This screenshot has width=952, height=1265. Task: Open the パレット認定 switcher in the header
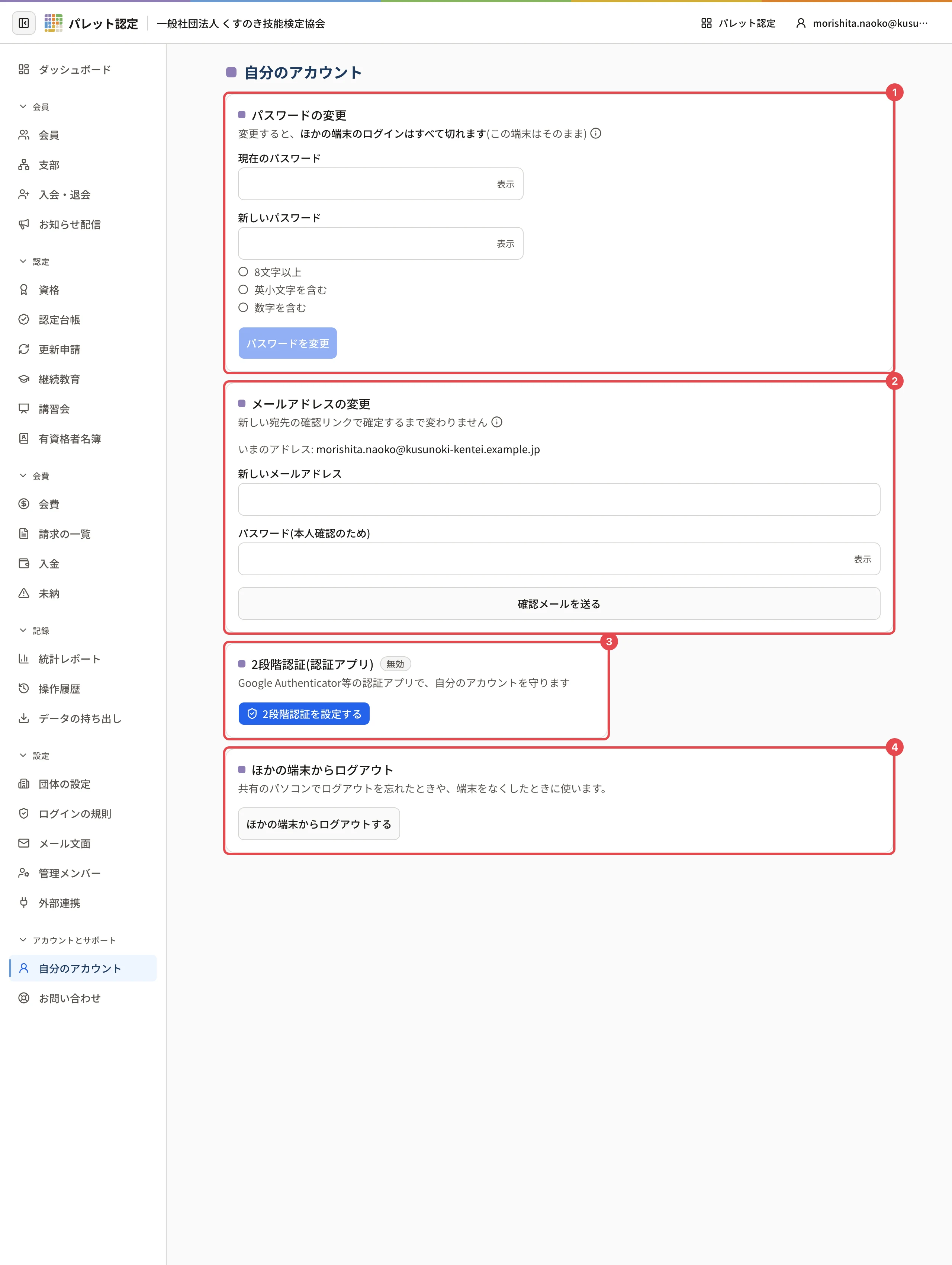(738, 23)
